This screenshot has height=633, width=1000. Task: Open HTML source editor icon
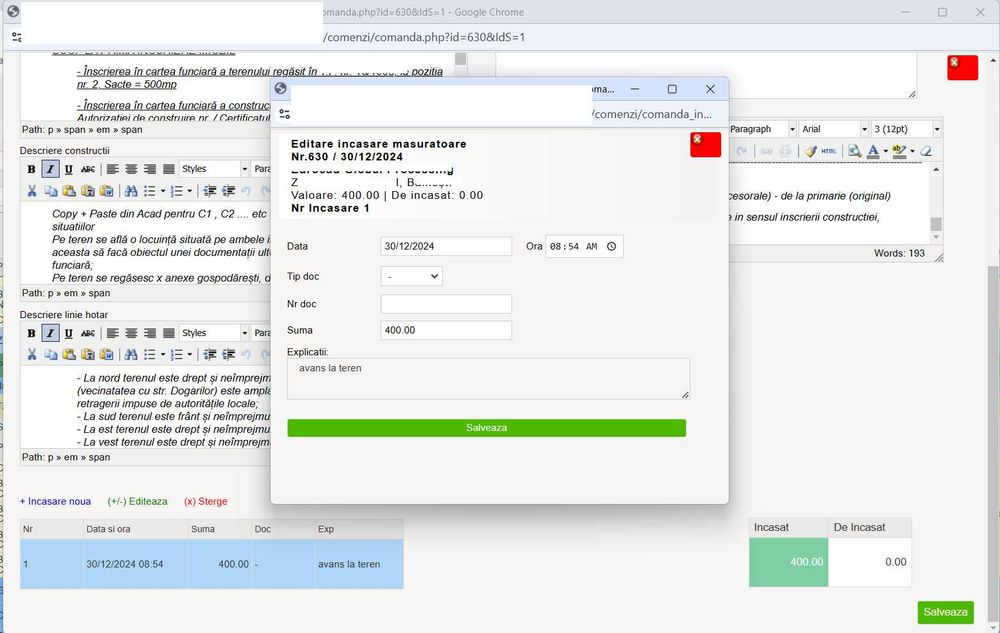tap(828, 151)
